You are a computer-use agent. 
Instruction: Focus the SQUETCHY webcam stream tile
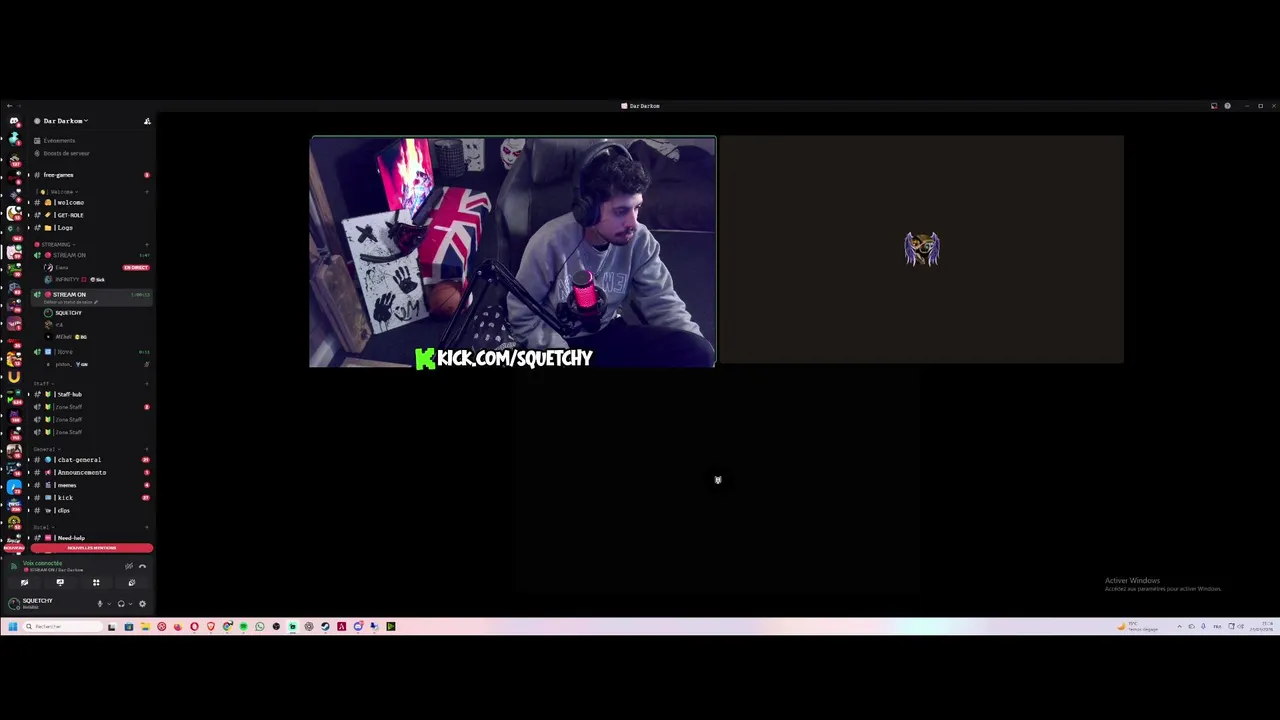coord(513,252)
